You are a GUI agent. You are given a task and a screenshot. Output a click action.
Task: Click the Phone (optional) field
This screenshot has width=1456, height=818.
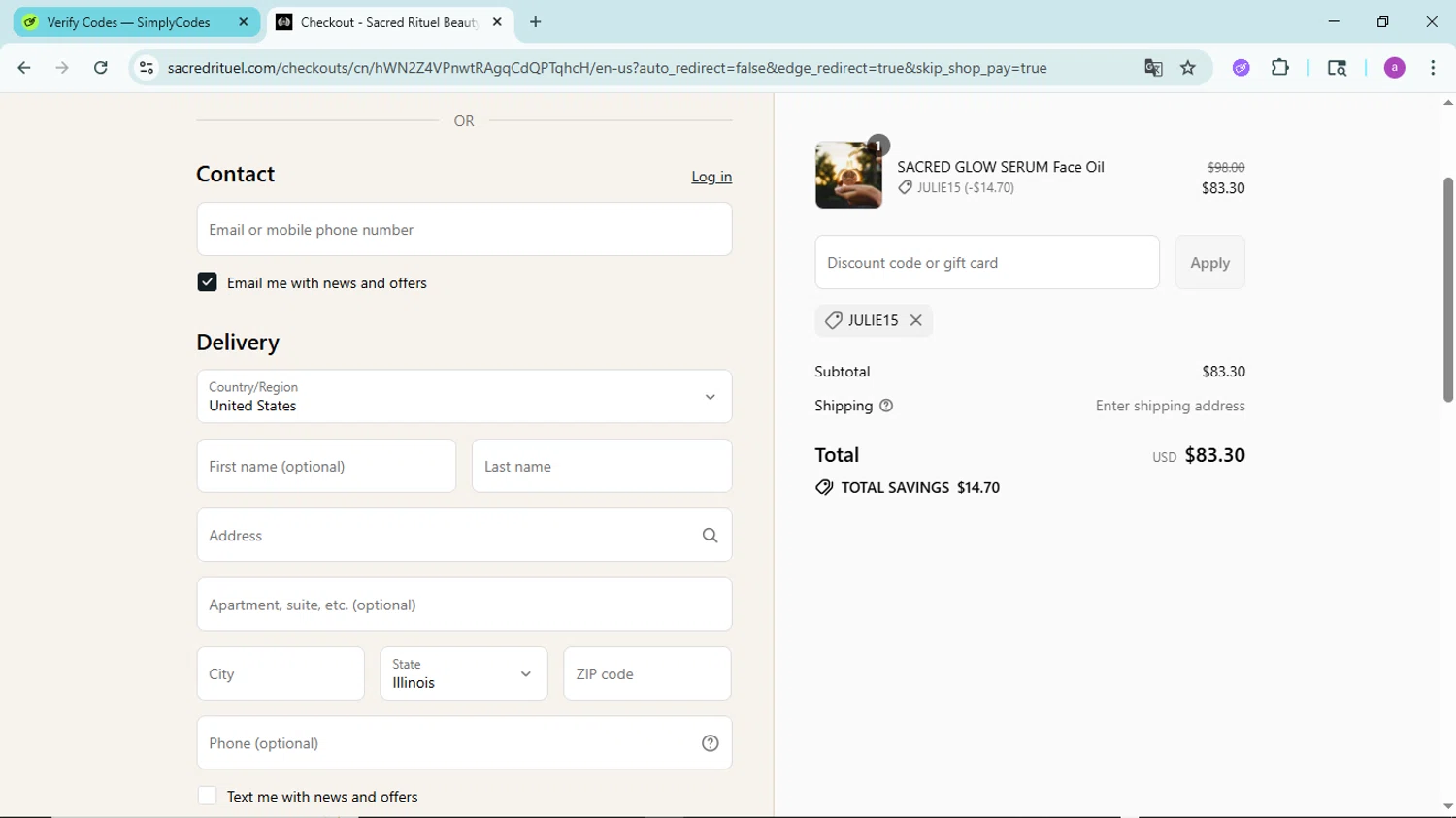464,743
